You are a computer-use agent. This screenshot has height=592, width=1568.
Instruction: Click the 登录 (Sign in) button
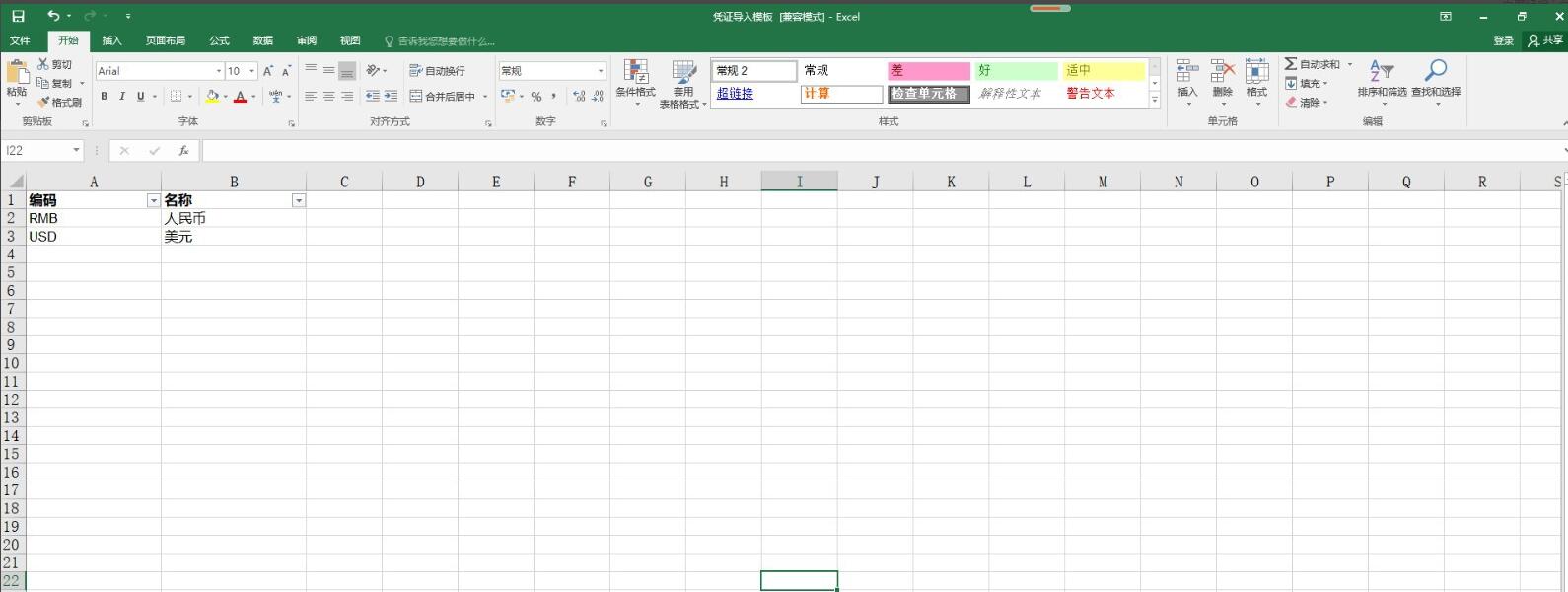point(1503,40)
